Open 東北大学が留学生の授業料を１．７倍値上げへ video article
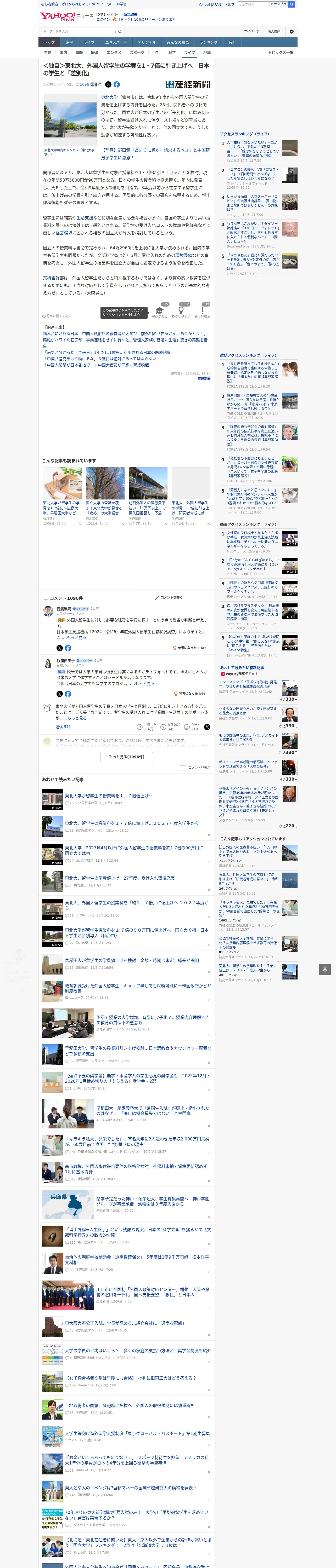Viewport: 336px width, 1568px height. click(109, 795)
